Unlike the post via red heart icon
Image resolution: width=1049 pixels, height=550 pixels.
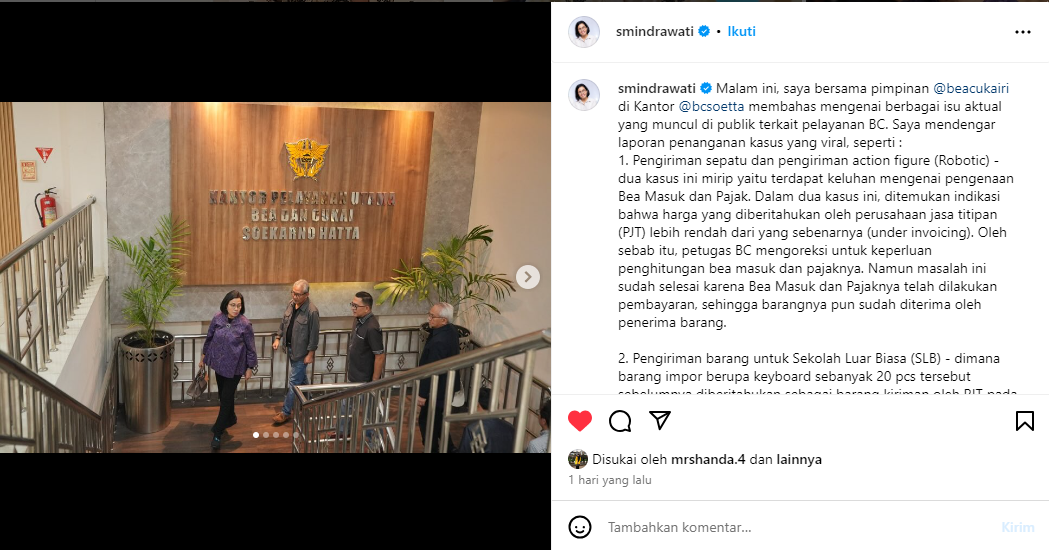coord(580,420)
